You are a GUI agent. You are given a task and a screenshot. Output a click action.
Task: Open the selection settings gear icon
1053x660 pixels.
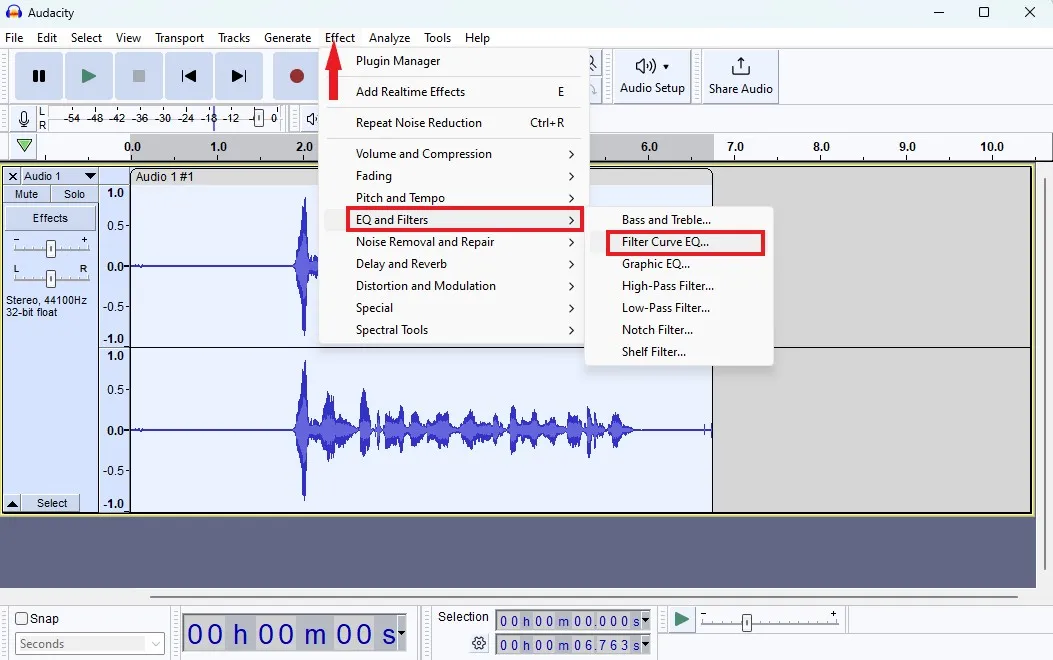479,643
